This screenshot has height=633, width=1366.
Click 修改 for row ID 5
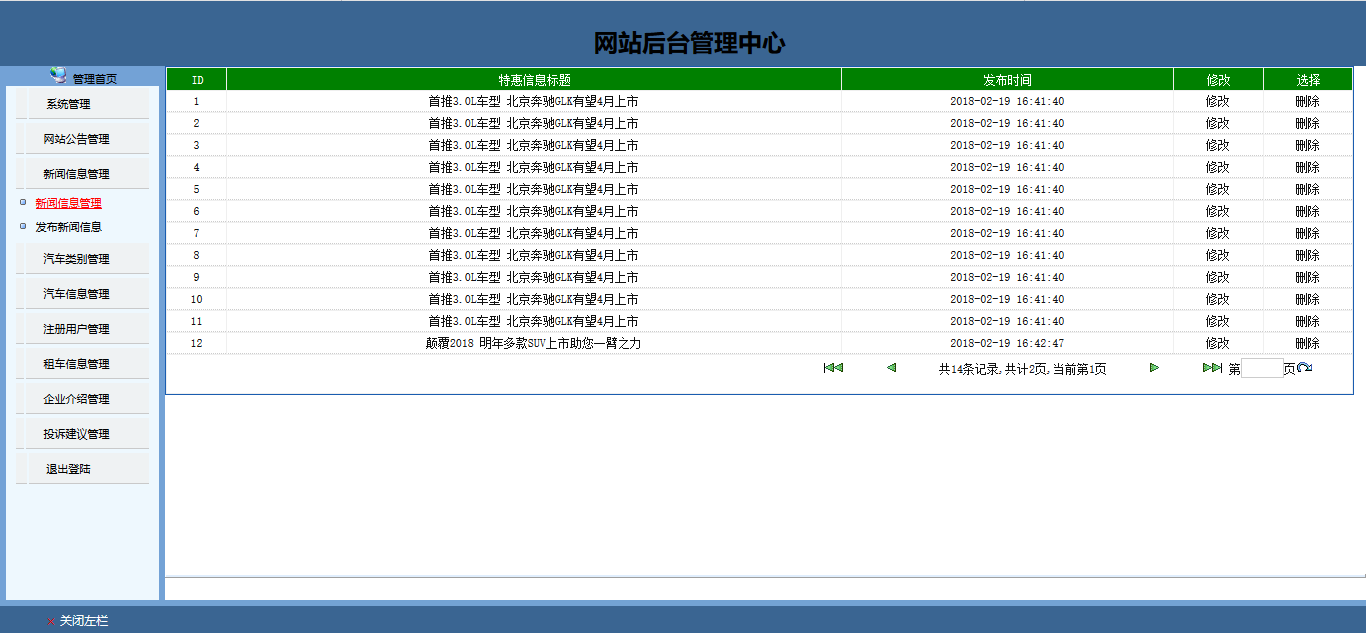(1217, 189)
